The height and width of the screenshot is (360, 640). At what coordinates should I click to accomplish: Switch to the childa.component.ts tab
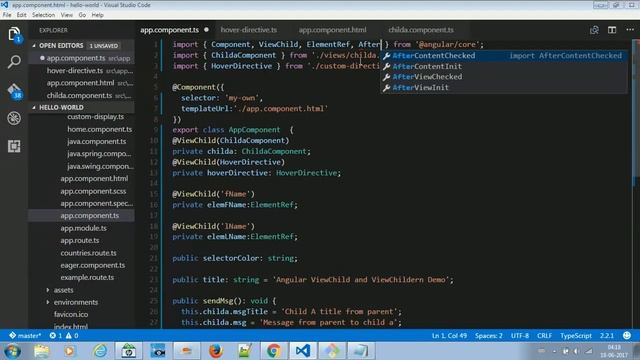[x=421, y=30]
